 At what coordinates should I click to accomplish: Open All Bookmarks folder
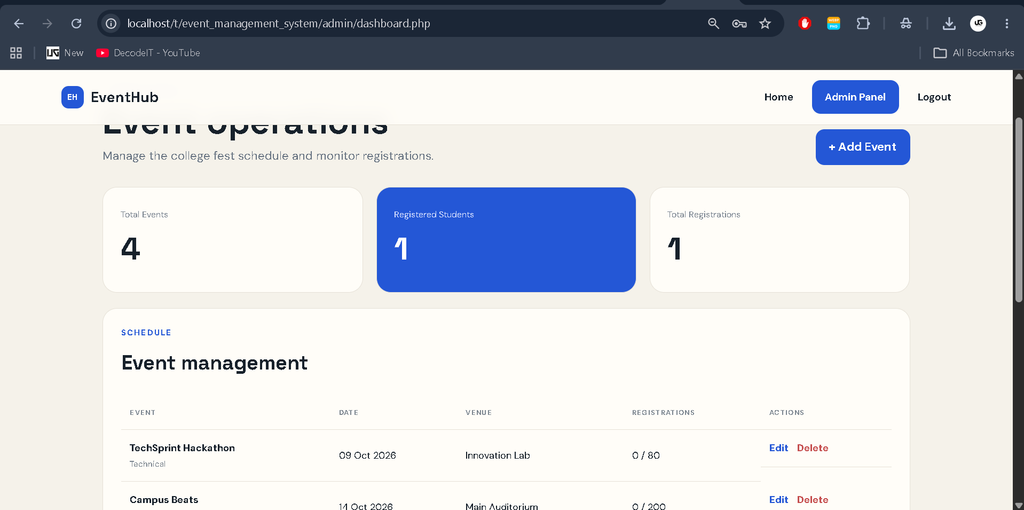point(974,53)
